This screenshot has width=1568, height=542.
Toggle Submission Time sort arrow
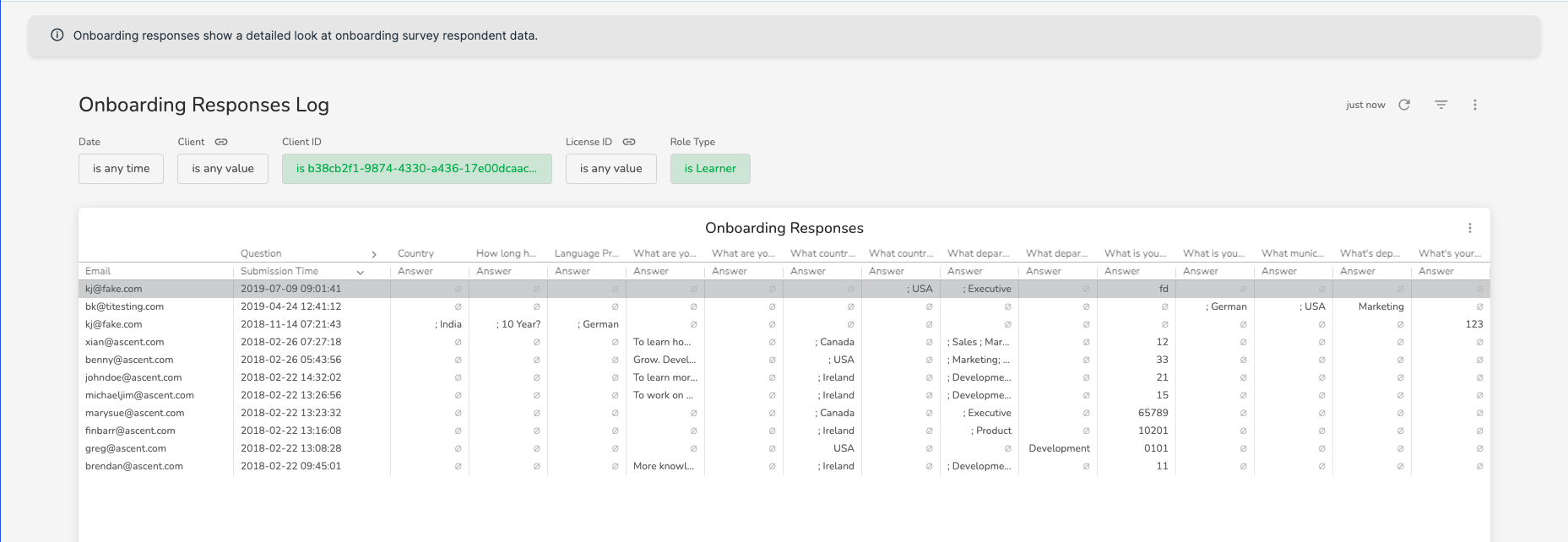pos(361,272)
